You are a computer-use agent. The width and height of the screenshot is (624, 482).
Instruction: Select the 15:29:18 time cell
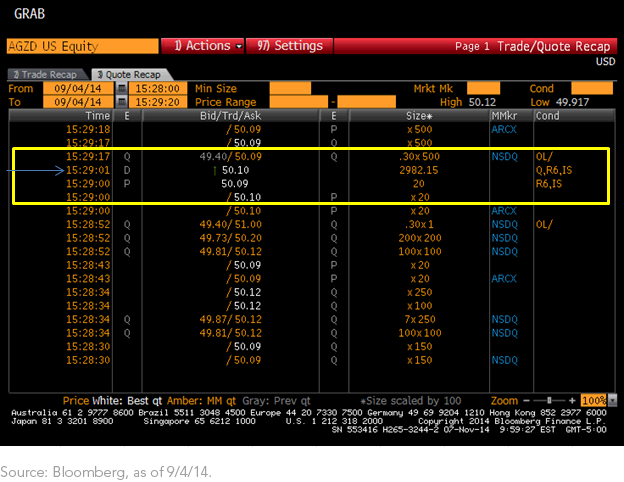pos(88,129)
